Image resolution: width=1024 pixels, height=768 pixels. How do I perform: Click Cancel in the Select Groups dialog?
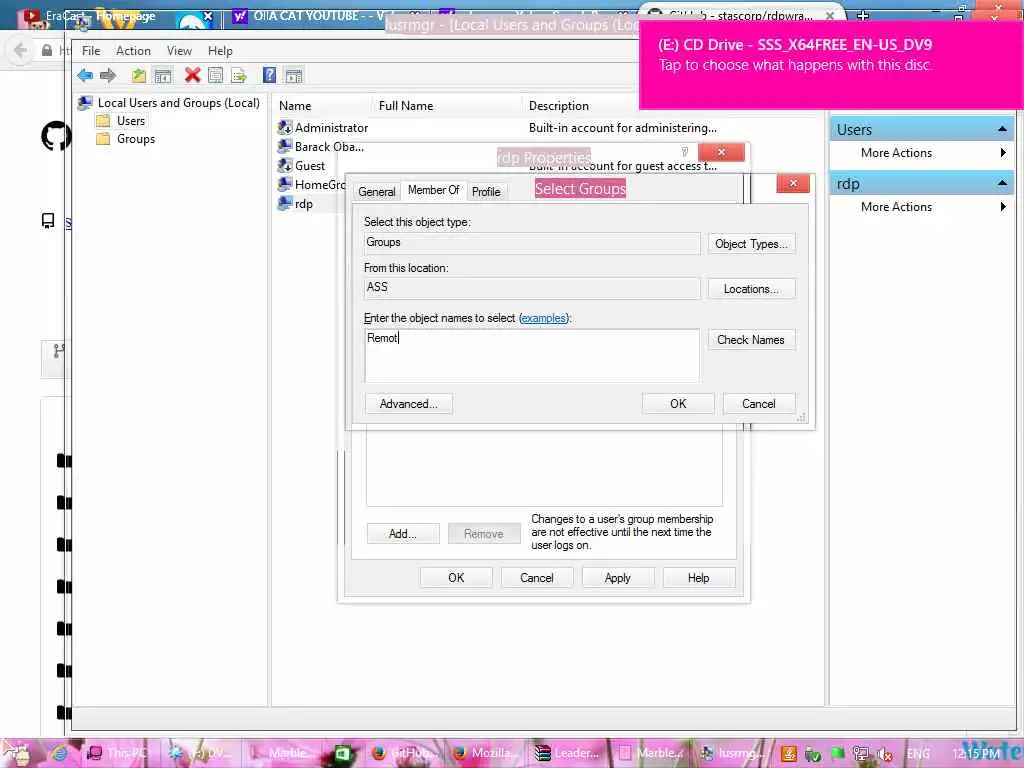tap(759, 404)
